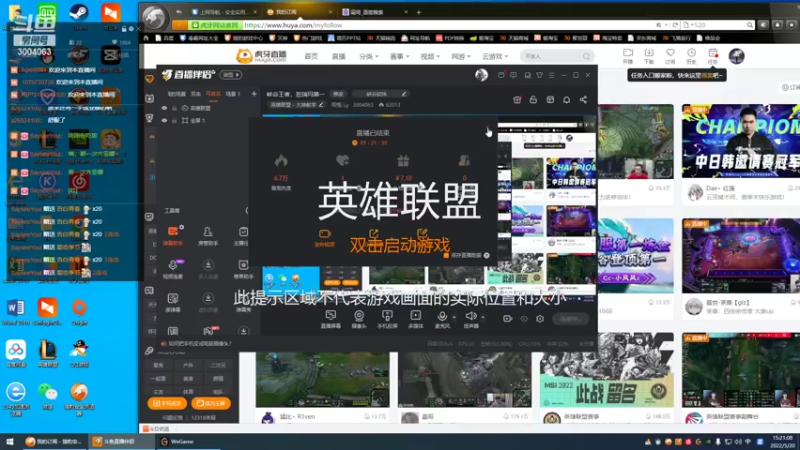
Task: Switch to the 上网导航 browser tab
Action: [223, 12]
